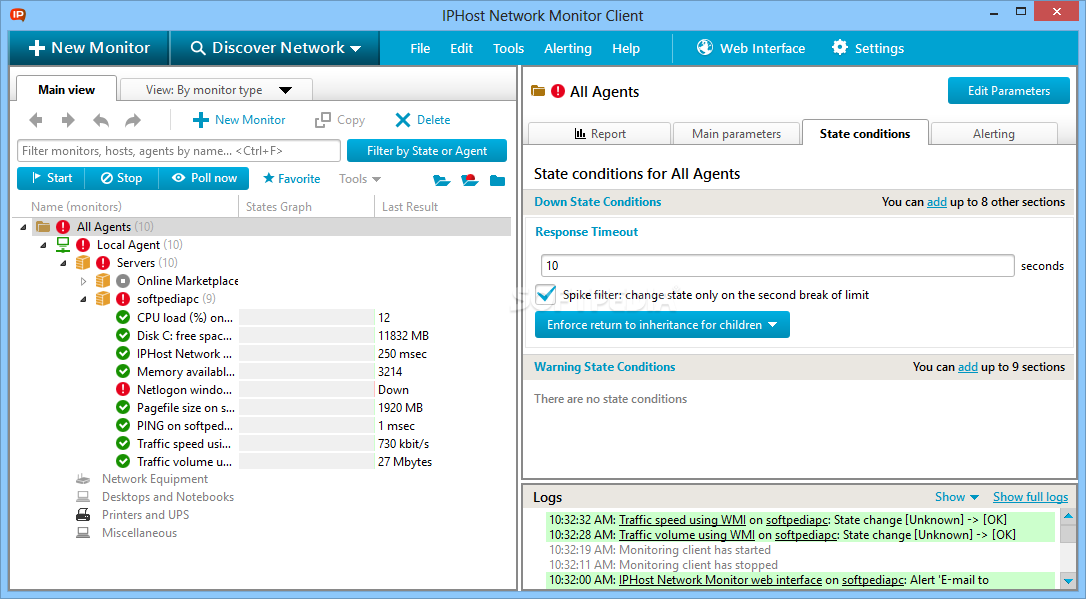Viewport: 1086px width, 599px height.
Task: Click the CPU load green OK icon
Action: 123,317
